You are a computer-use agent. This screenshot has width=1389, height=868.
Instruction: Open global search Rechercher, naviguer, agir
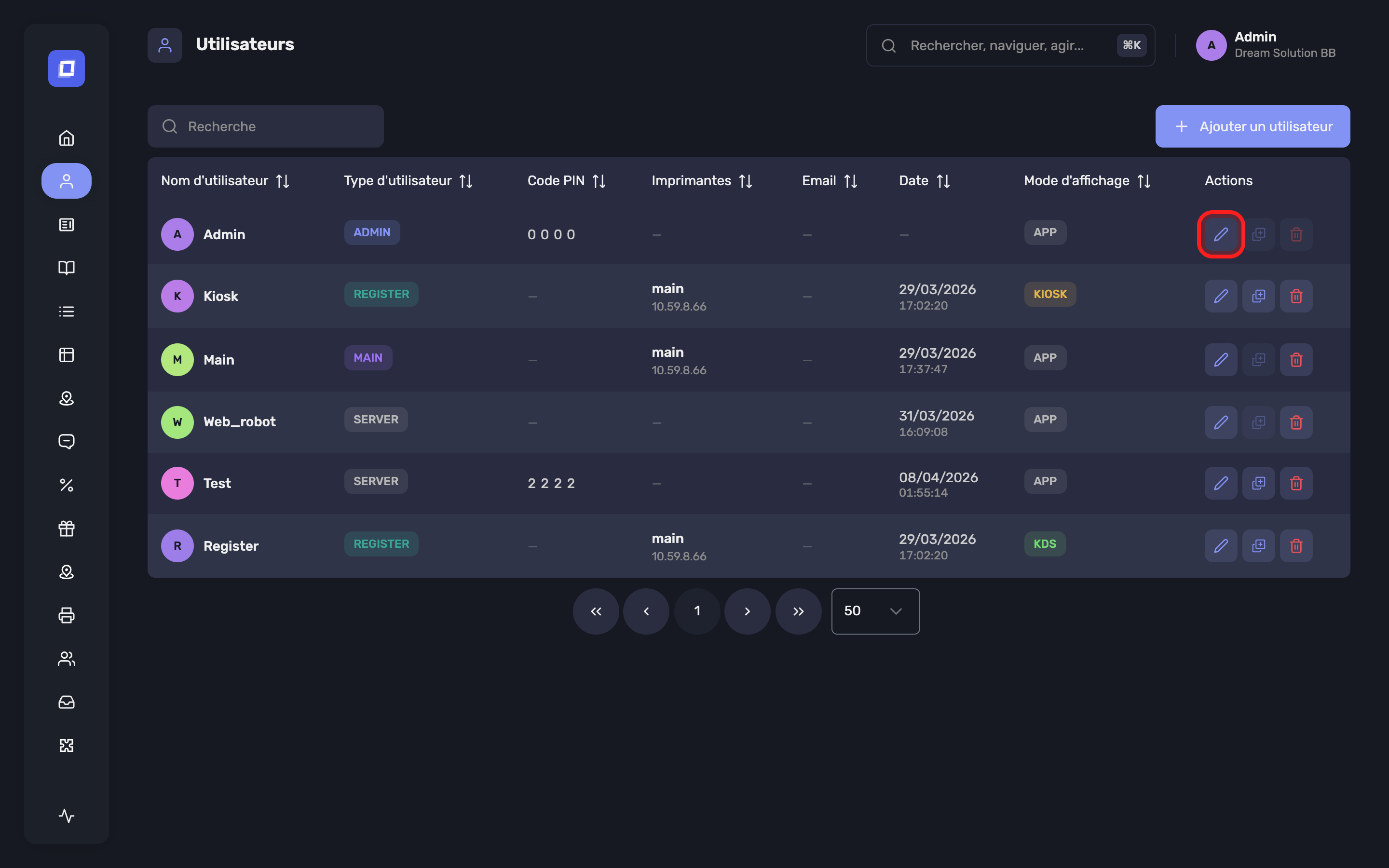(1010, 45)
